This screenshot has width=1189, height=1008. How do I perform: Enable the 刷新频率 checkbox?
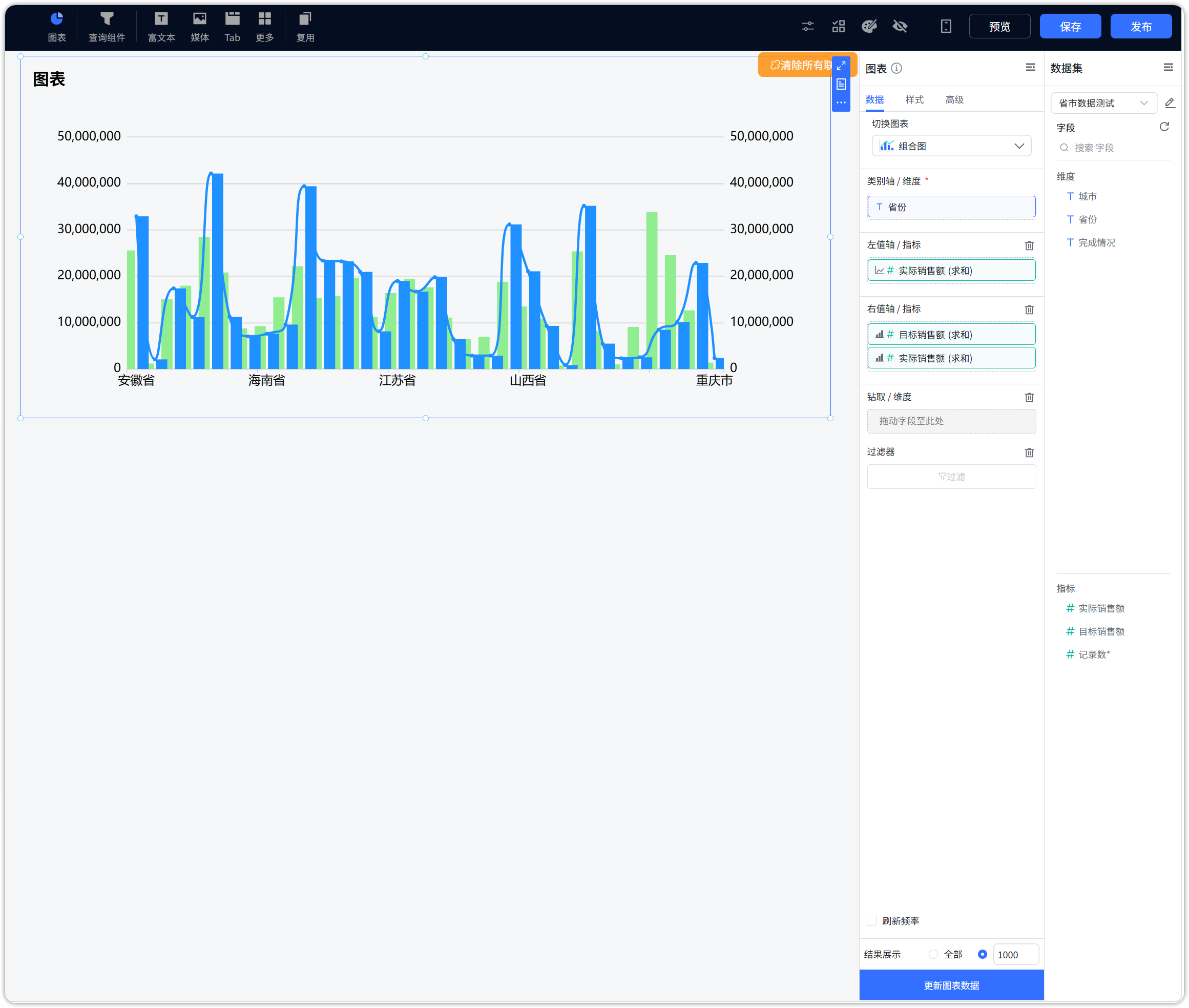tap(871, 920)
